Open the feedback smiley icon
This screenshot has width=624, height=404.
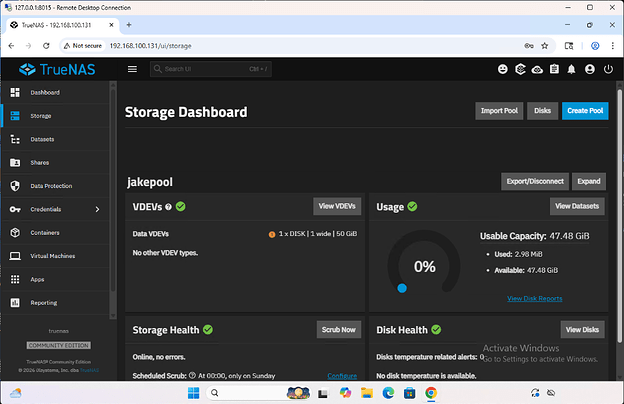click(x=503, y=69)
